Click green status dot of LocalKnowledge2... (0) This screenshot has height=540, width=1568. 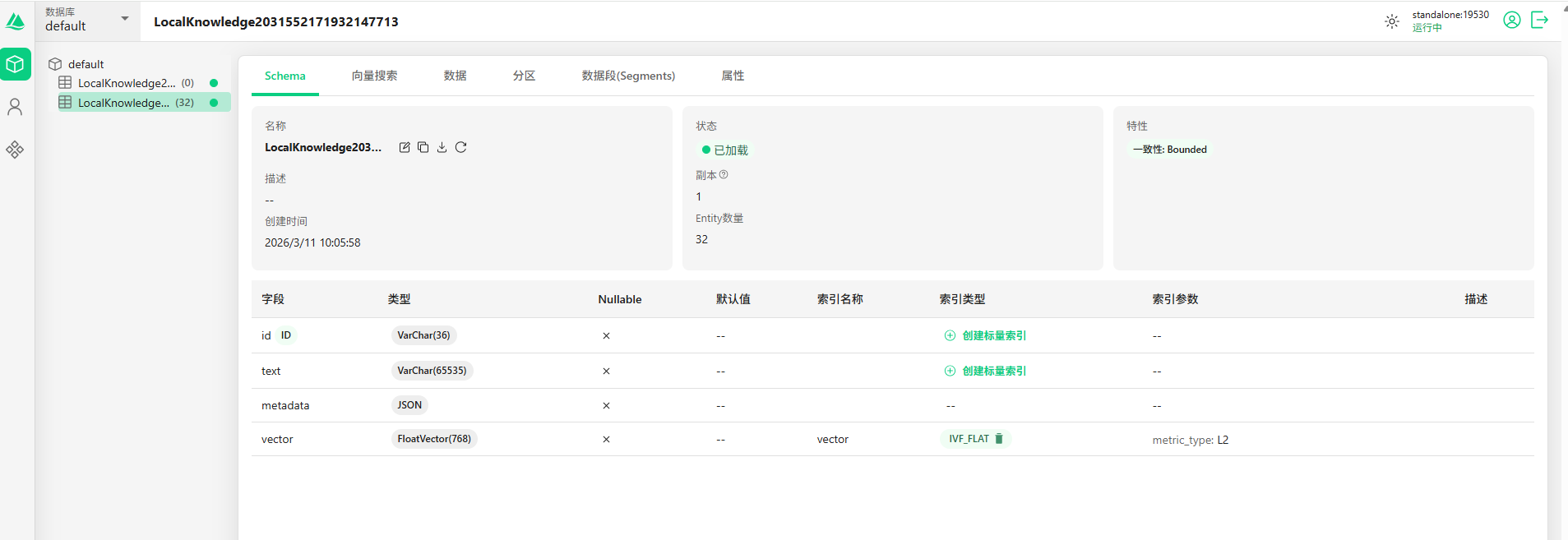coord(214,83)
